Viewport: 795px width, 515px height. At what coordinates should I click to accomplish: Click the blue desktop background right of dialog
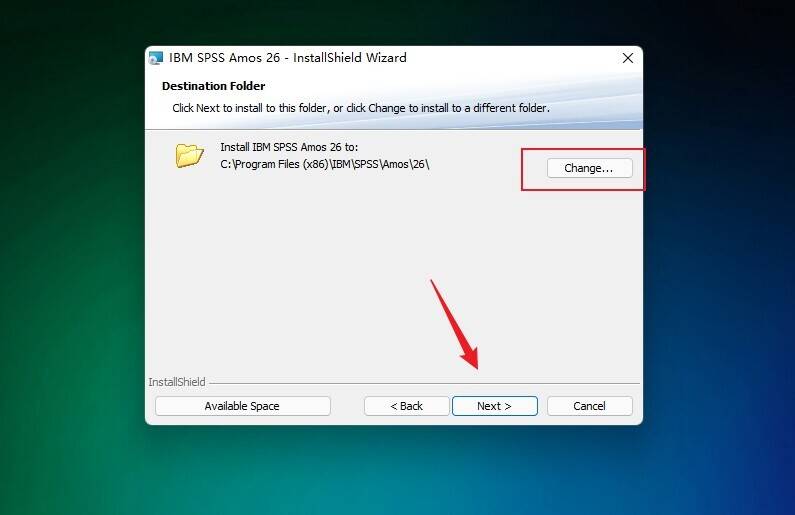click(x=720, y=253)
